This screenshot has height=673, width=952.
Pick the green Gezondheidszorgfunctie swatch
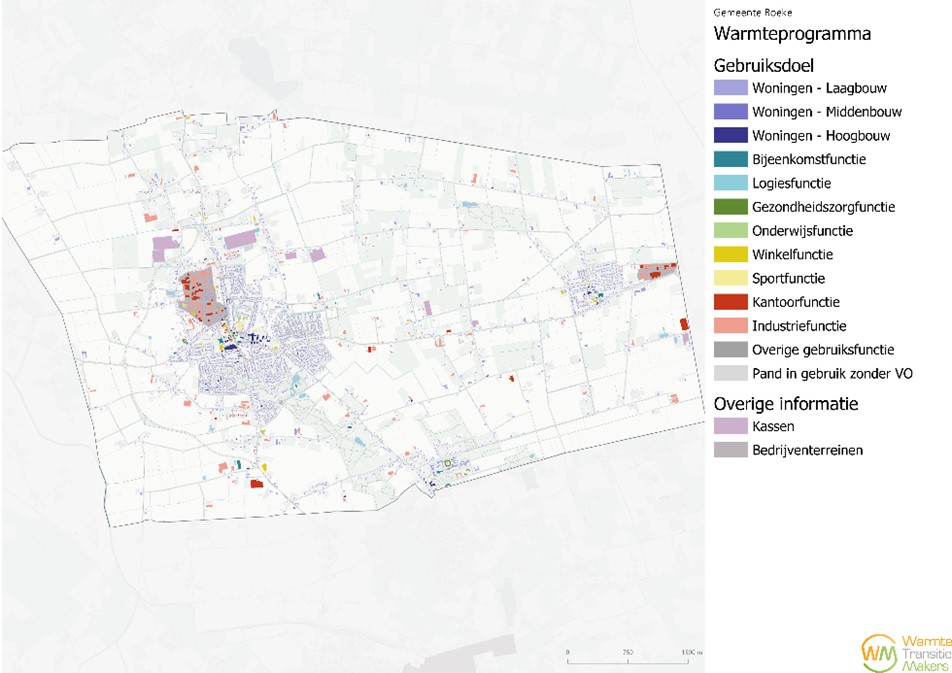click(729, 207)
